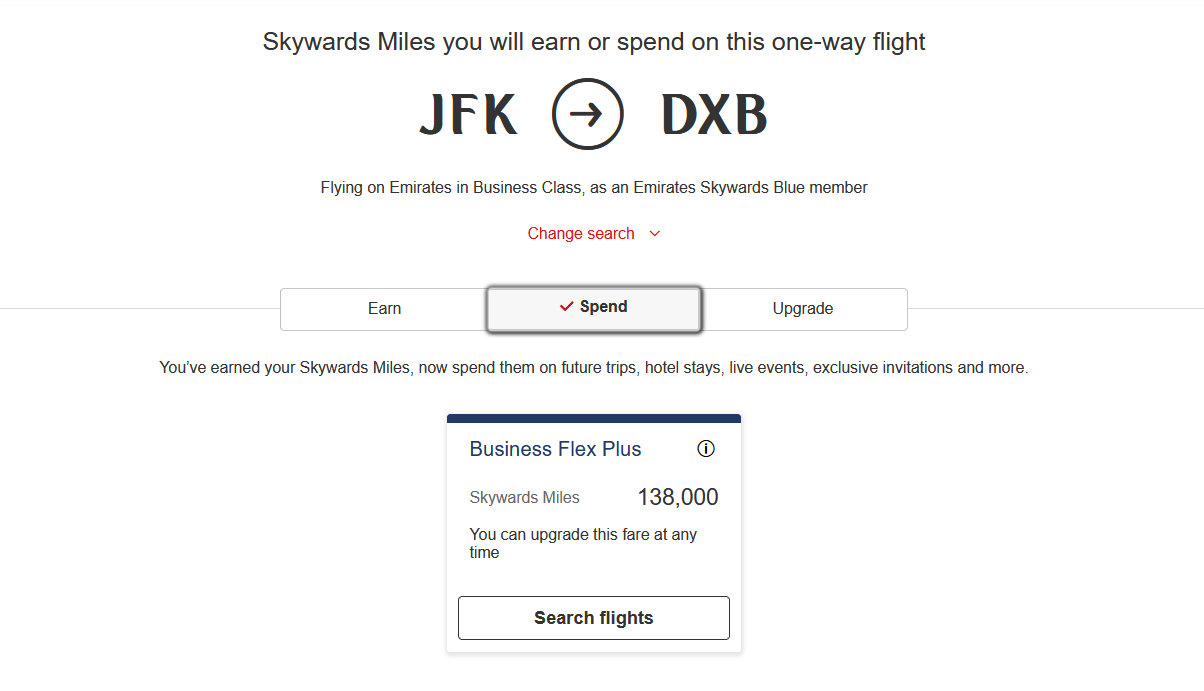Expand the Change search chevron

[655, 234]
